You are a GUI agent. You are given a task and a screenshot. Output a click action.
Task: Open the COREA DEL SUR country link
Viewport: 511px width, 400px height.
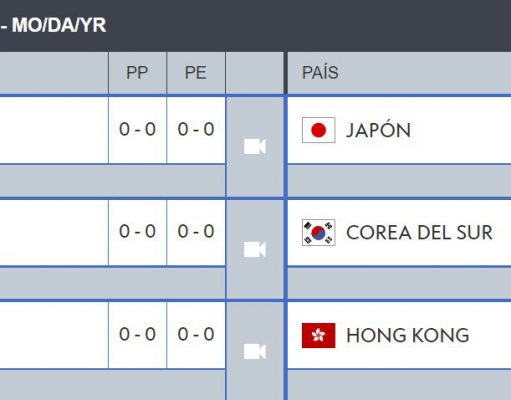coord(419,232)
